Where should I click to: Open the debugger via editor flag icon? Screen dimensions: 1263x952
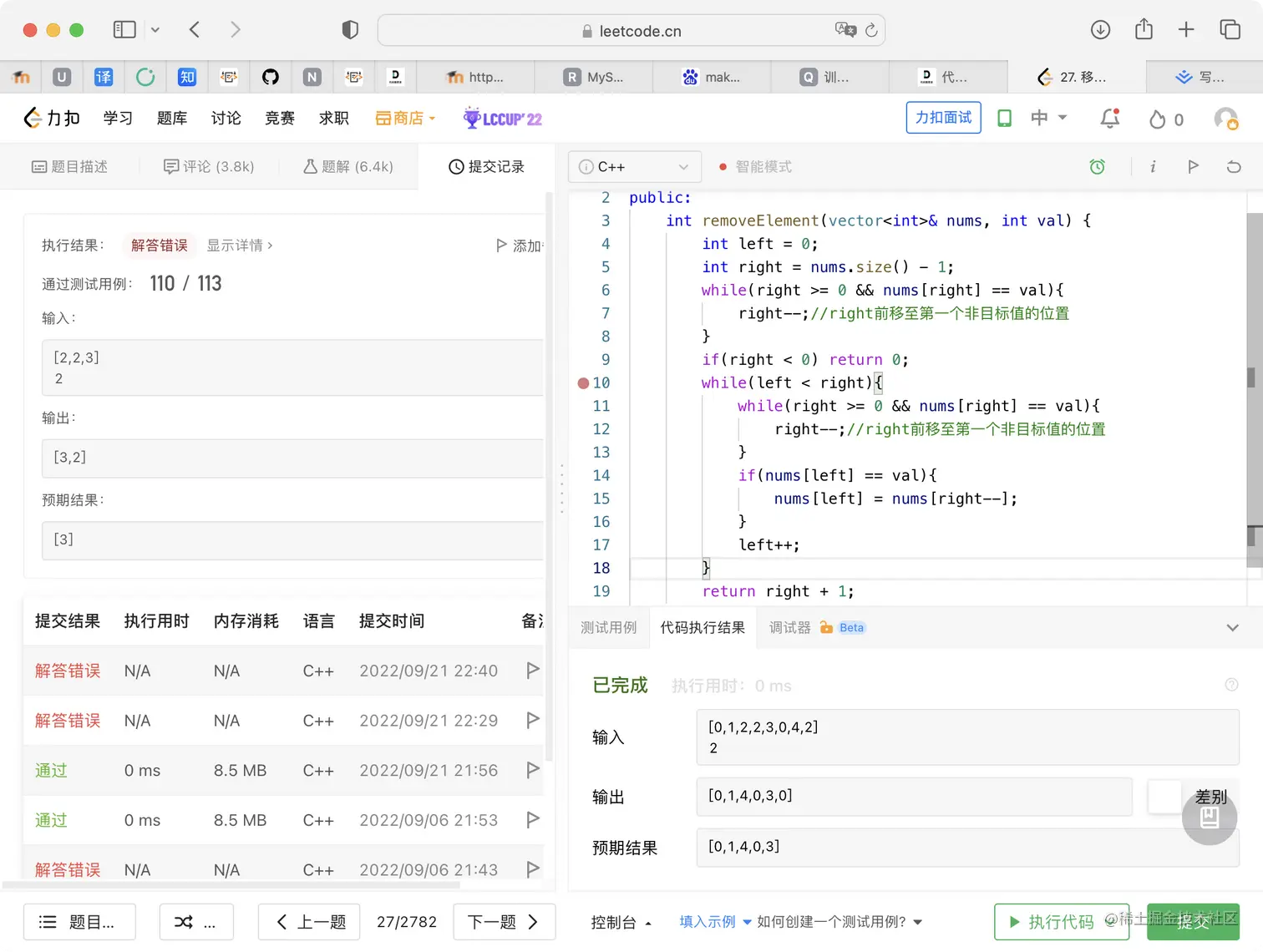1193,167
